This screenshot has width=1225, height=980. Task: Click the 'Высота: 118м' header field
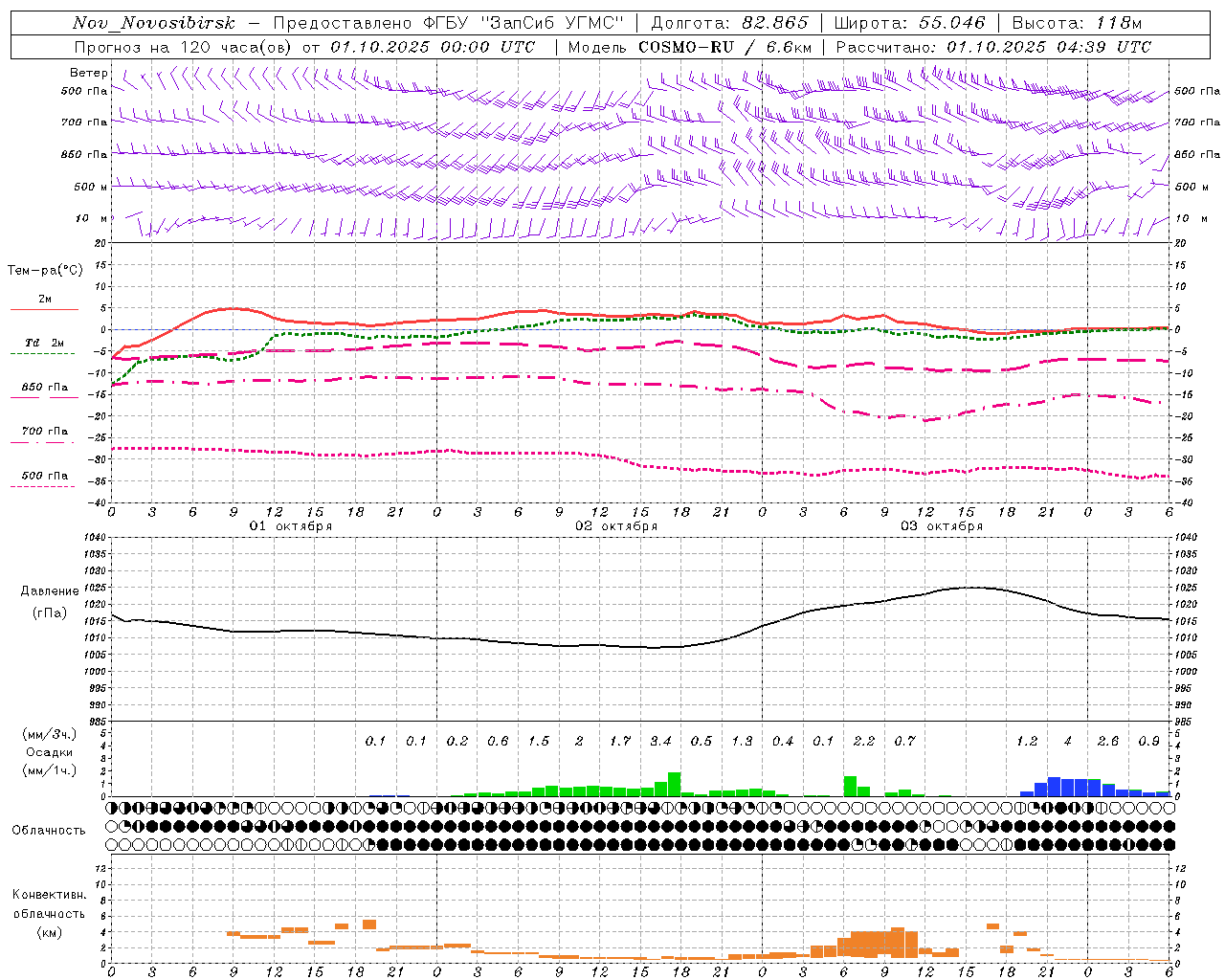[x=1077, y=23]
